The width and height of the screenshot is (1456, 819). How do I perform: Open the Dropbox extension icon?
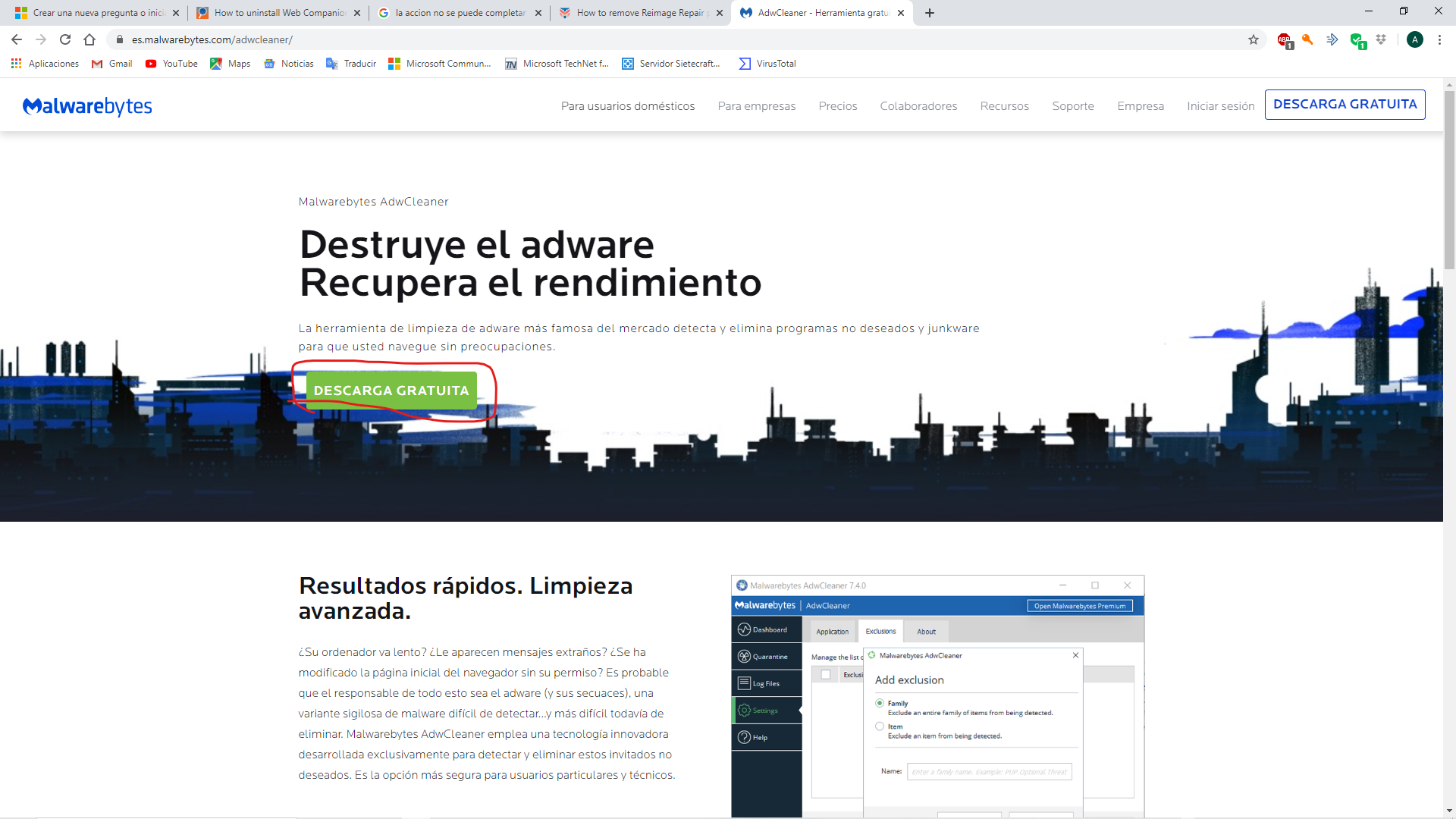coord(1381,39)
